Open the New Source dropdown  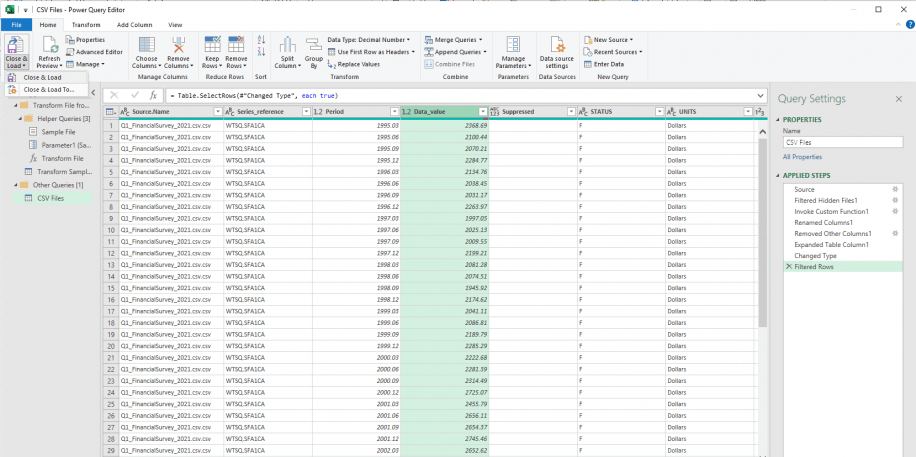pos(609,40)
